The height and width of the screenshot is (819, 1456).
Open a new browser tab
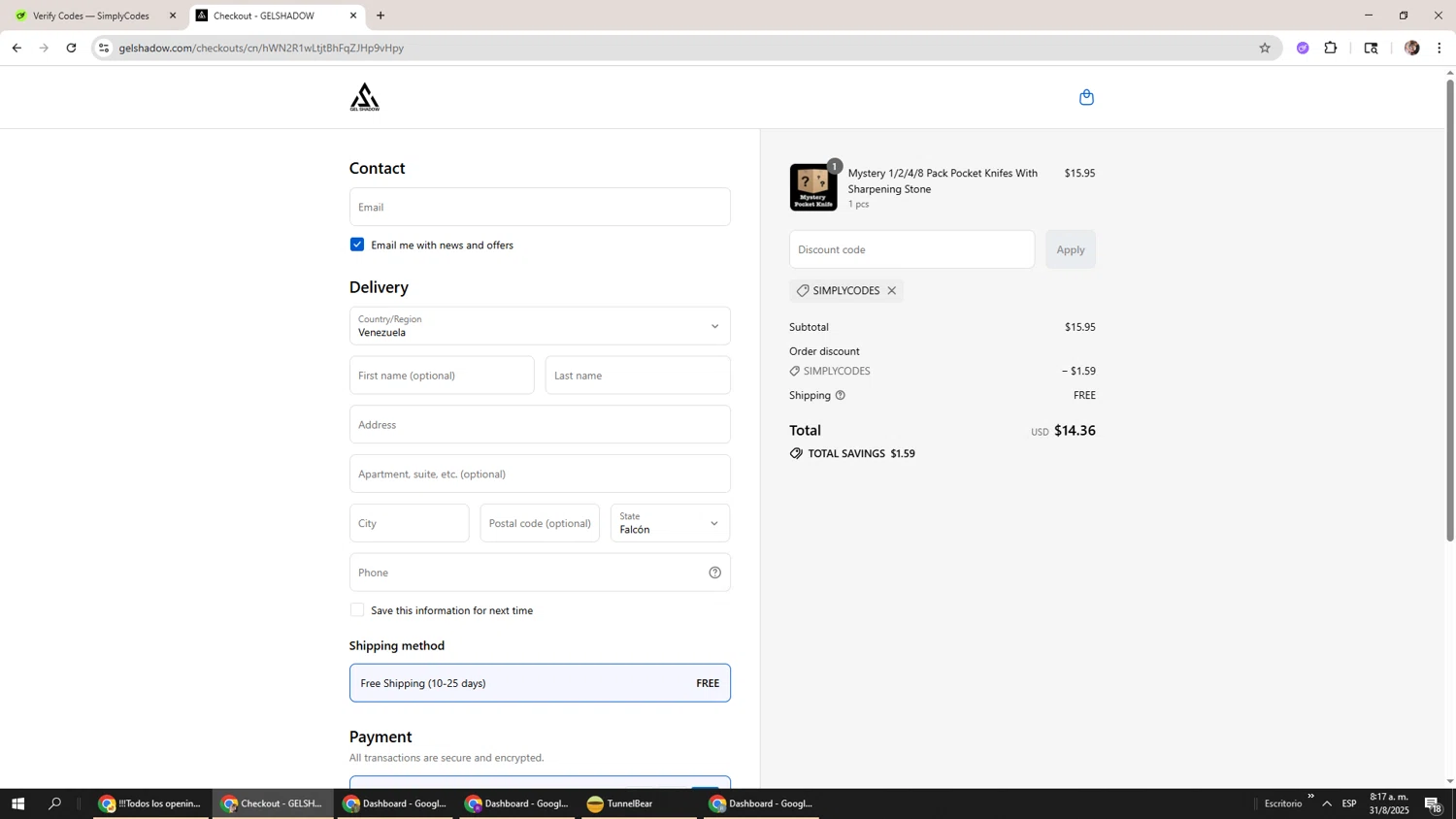[381, 16]
